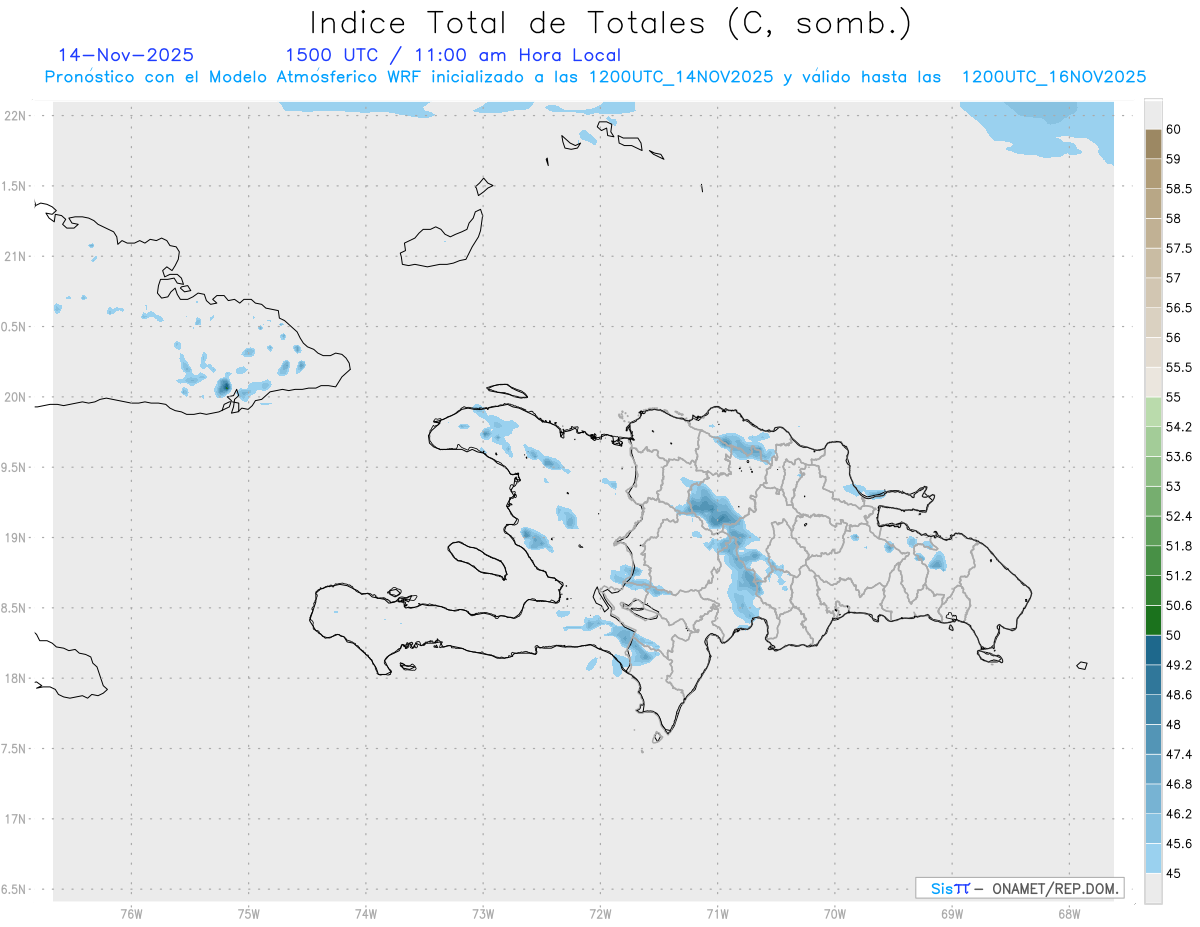Click the "47.4" colorbar value
The image size is (1200, 927).
pos(1179,754)
